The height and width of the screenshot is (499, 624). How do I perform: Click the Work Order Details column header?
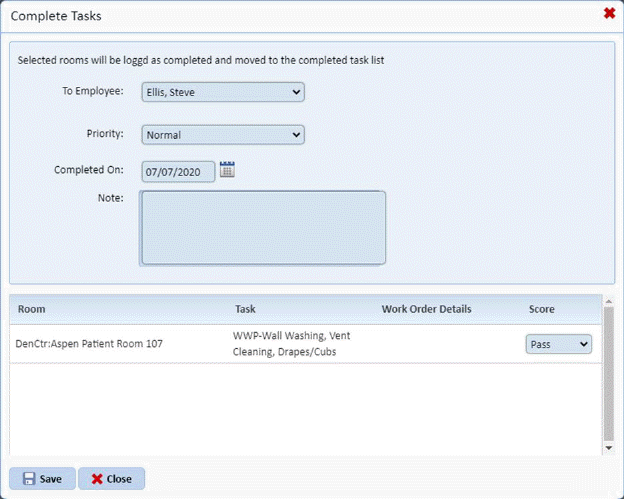tap(426, 309)
